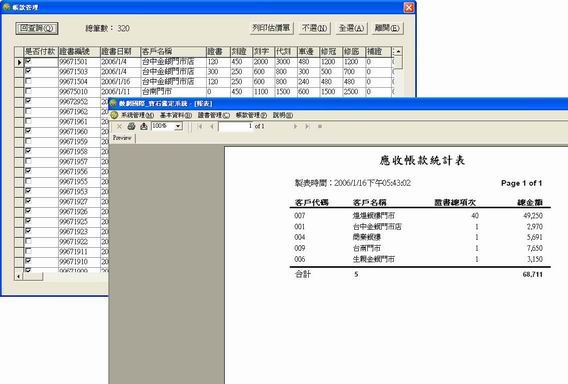Open the 100% zoom dropdown
The image size is (568, 384).
point(178,126)
